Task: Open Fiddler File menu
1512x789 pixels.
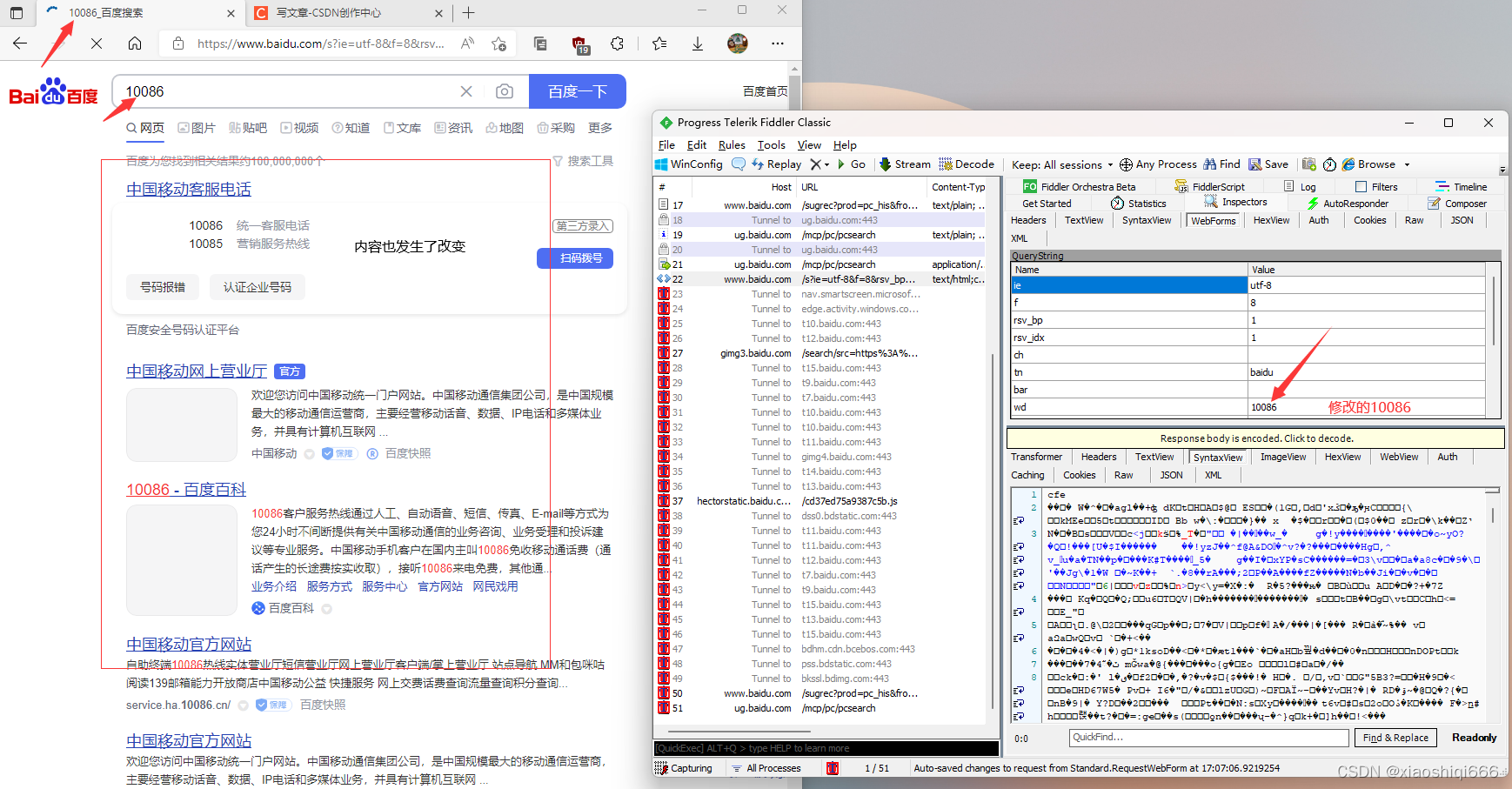Action: (x=666, y=145)
